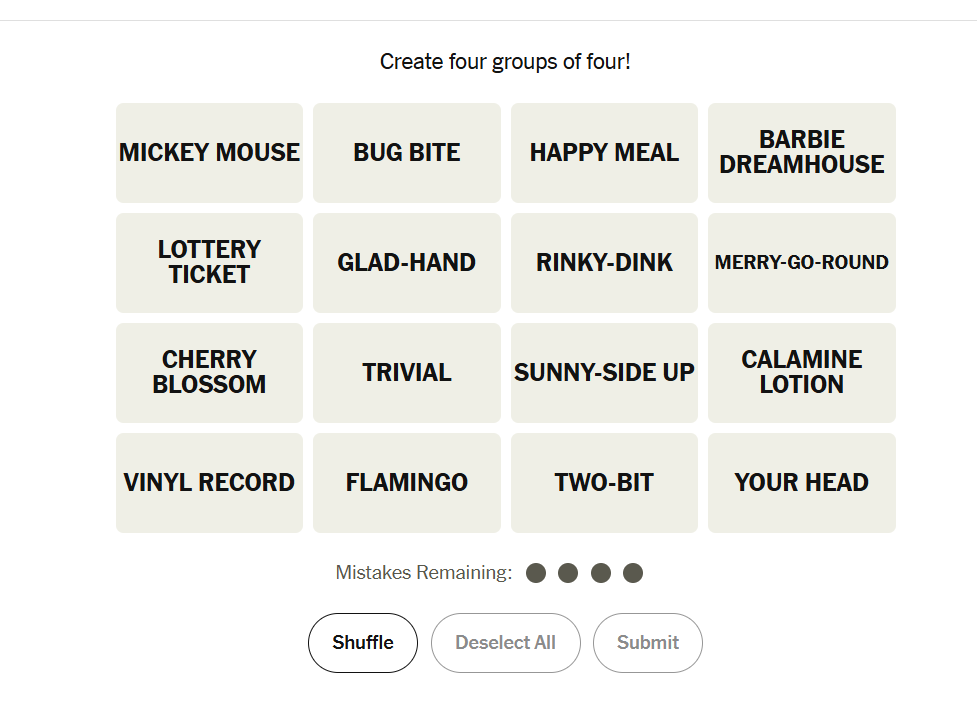Click the first Mistakes Remaining dot
977x711 pixels.
pyautogui.click(x=536, y=573)
